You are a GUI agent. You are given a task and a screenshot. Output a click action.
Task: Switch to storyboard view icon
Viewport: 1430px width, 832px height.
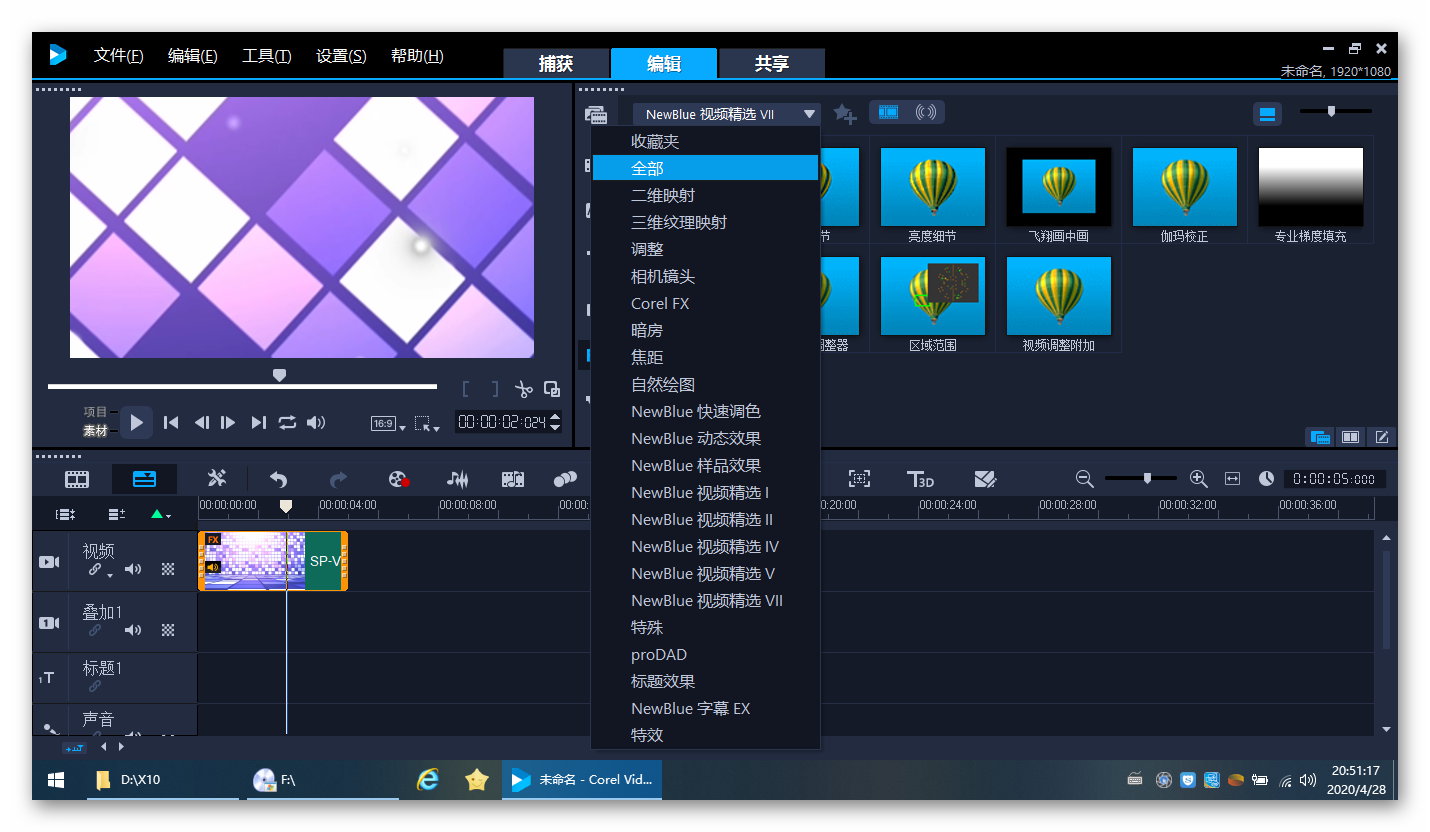77,479
